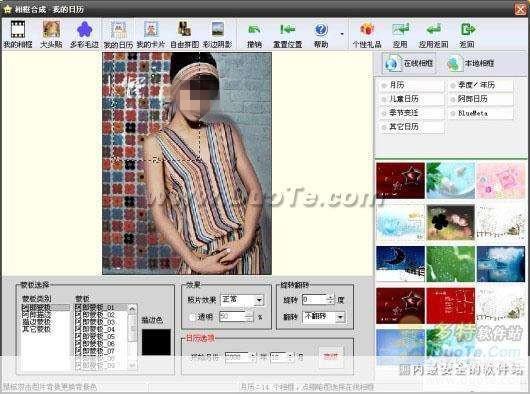Select the 我的卡片 toolbar icon

(x=151, y=34)
